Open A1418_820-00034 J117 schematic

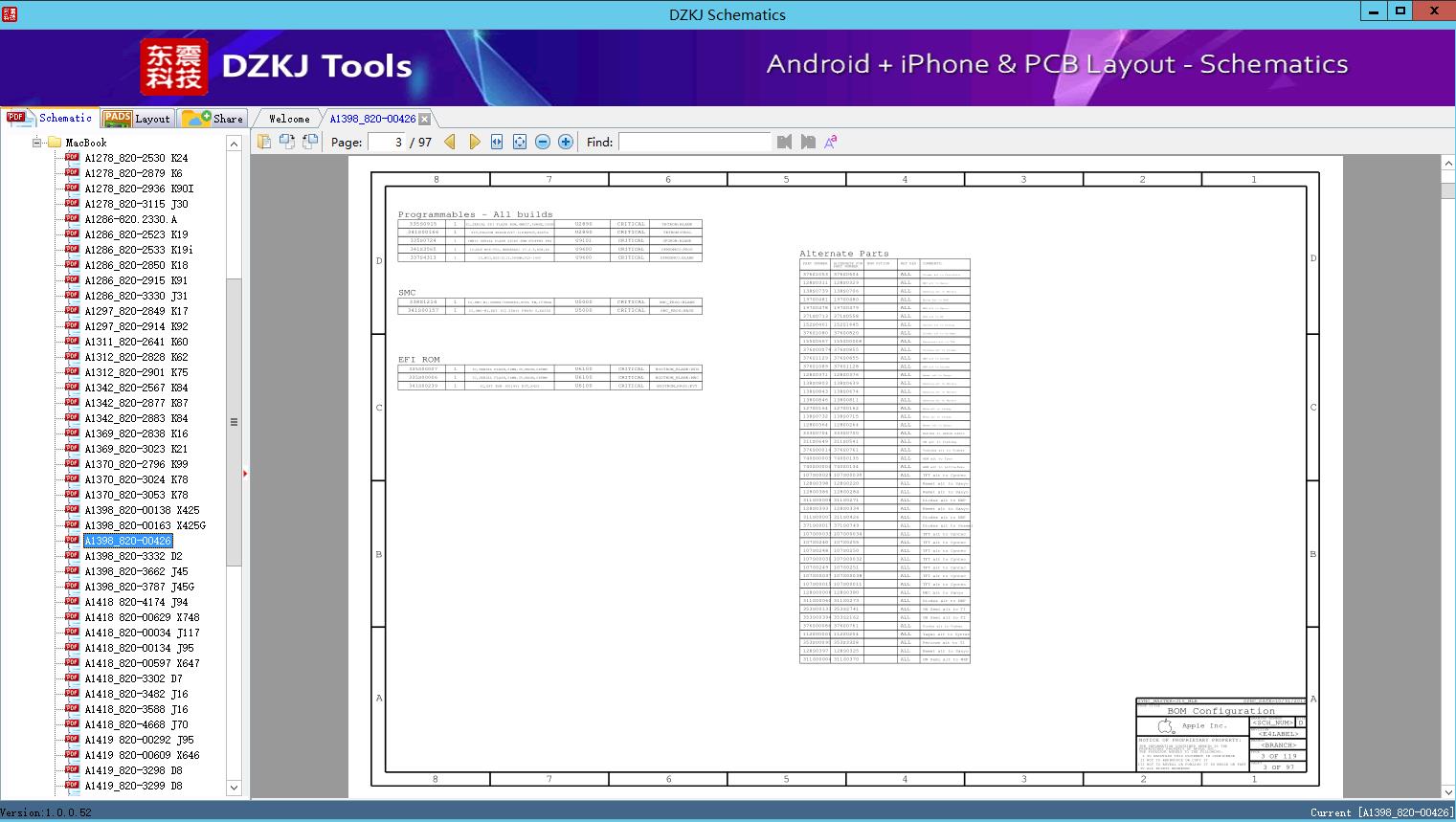point(142,633)
